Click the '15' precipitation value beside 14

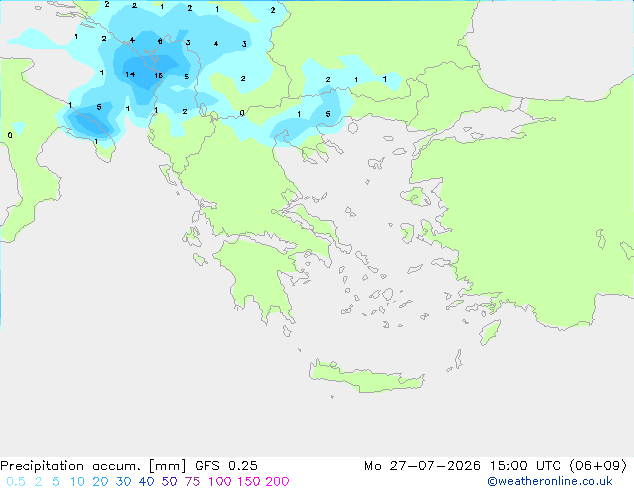(158, 76)
